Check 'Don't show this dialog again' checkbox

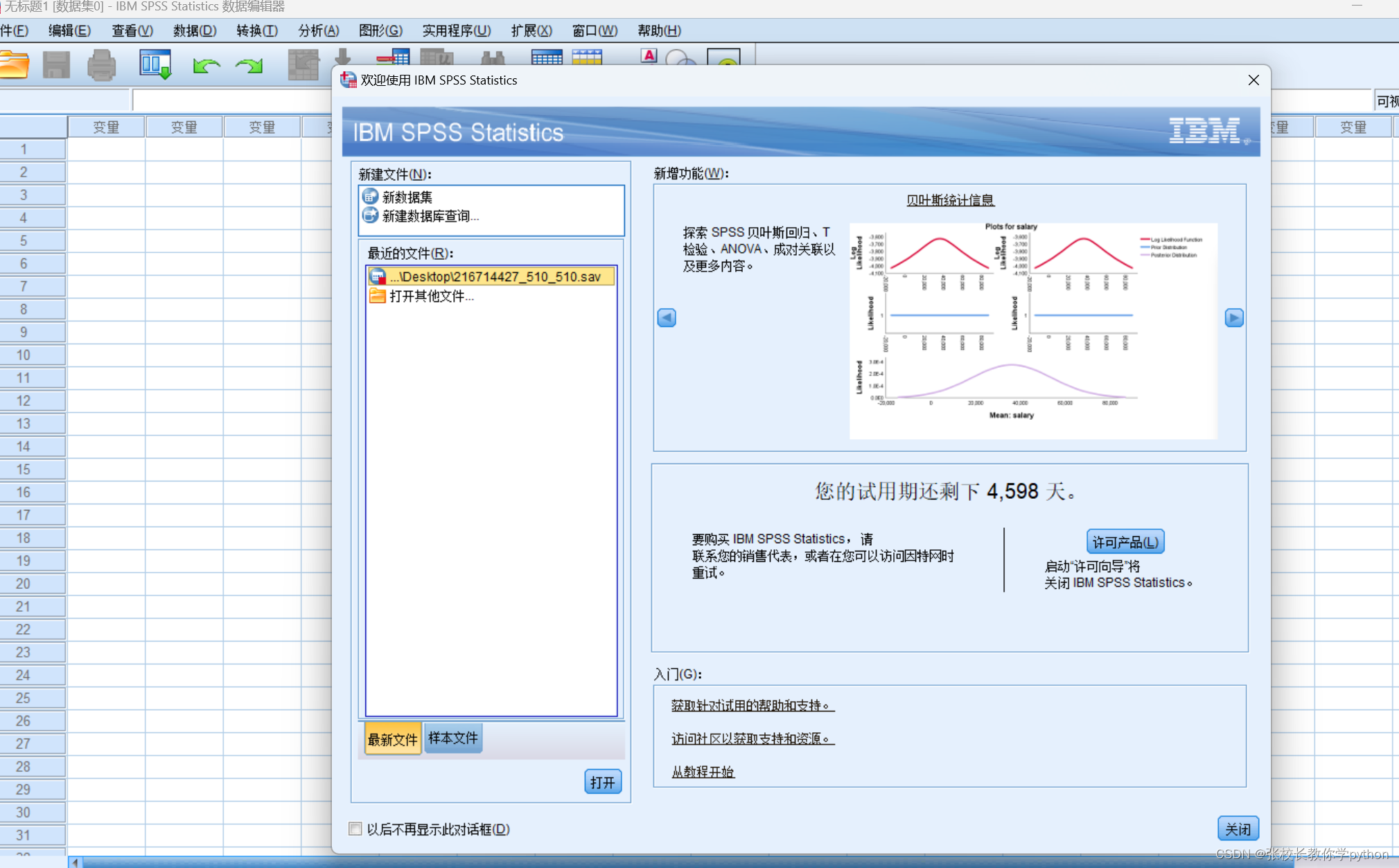tap(355, 829)
